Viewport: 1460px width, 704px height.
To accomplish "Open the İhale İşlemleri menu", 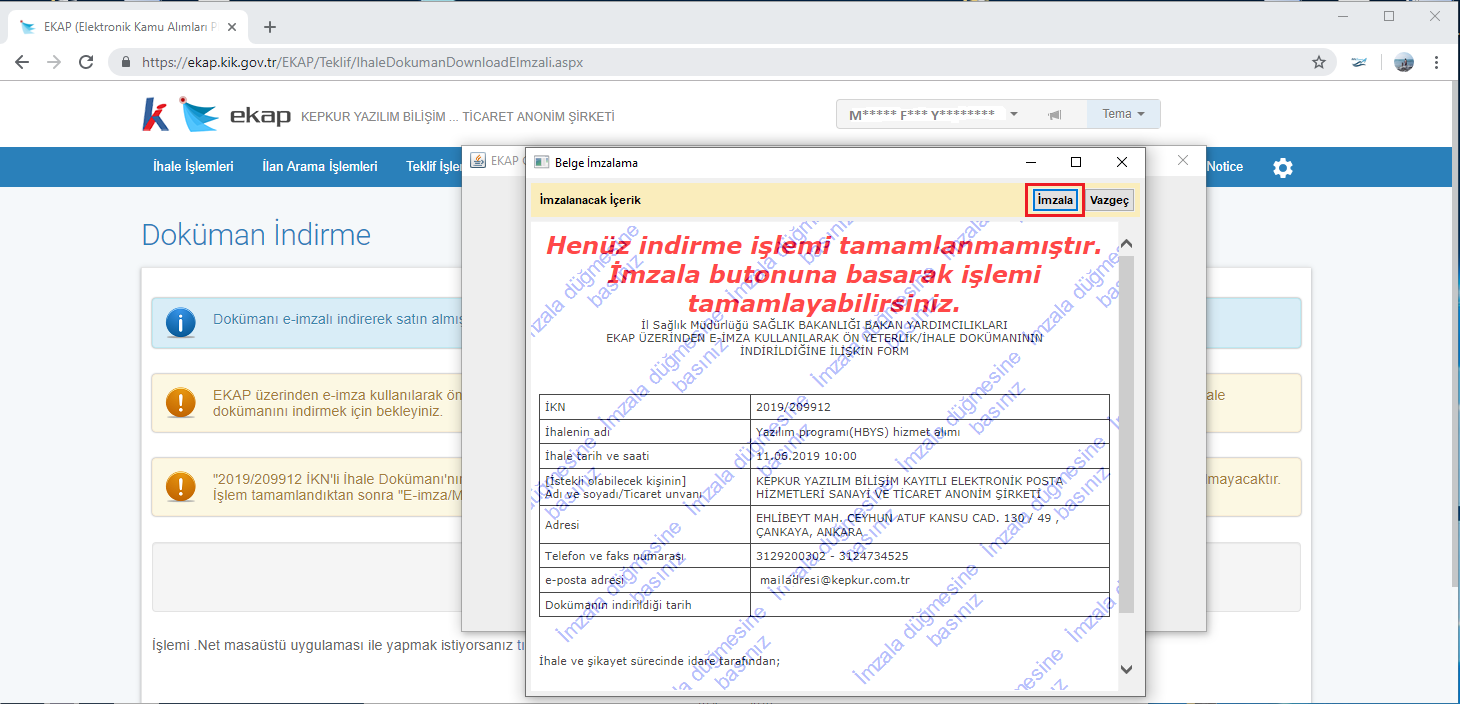I will point(193,167).
